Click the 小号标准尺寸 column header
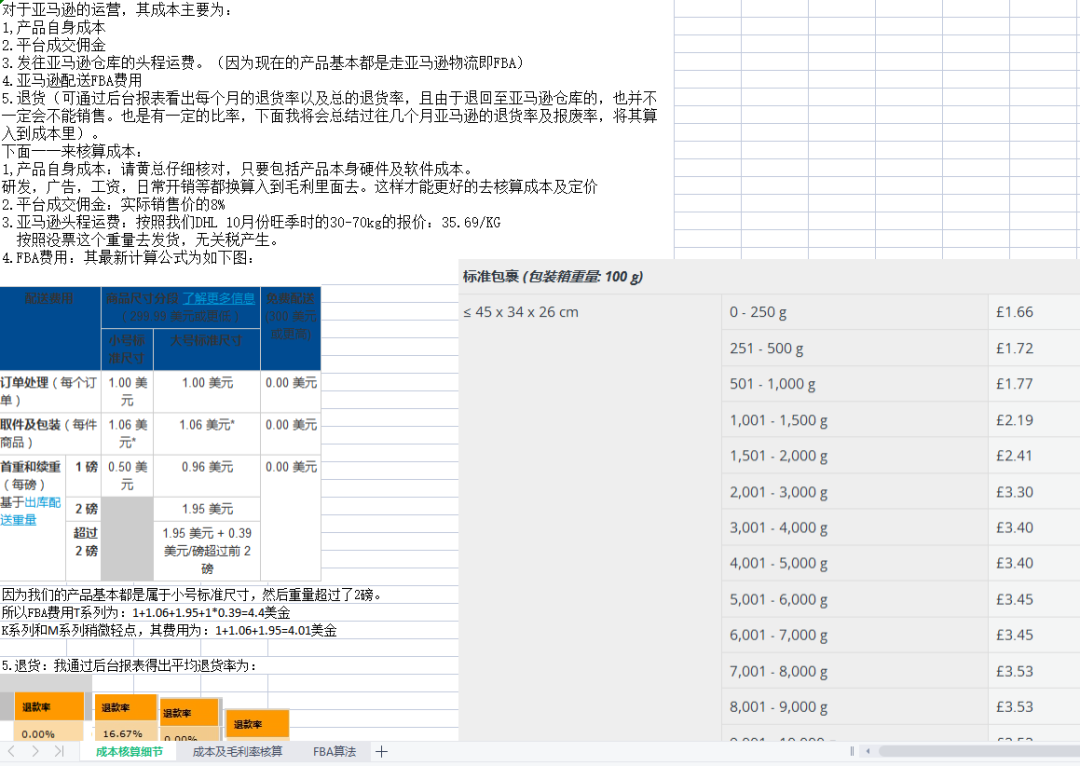Viewport: 1080px width, 766px height. (127, 349)
